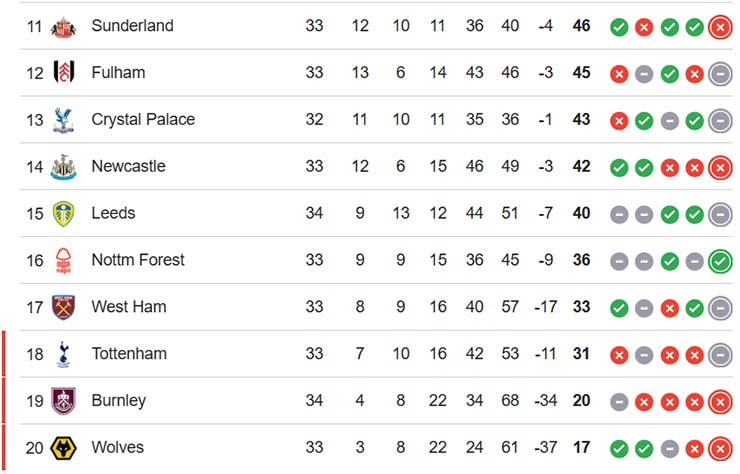The width and height of the screenshot is (740, 474).
Task: Click Sunderland's most recent loss icon
Action: pyautogui.click(x=719, y=26)
